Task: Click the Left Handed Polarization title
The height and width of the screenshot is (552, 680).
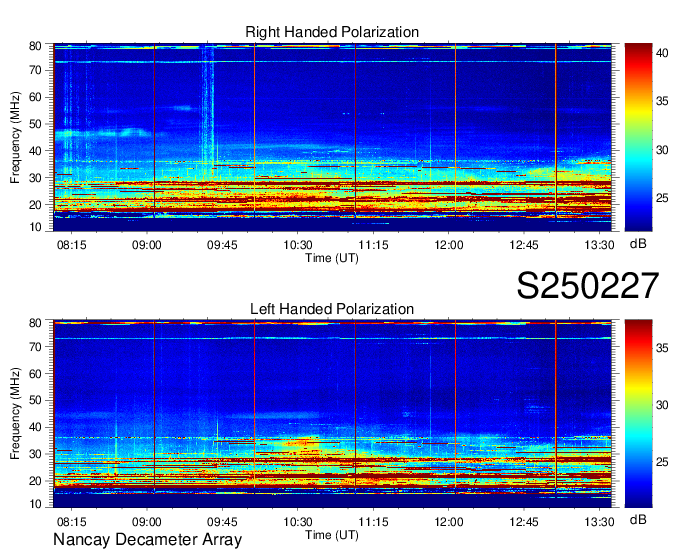Action: coord(332,309)
